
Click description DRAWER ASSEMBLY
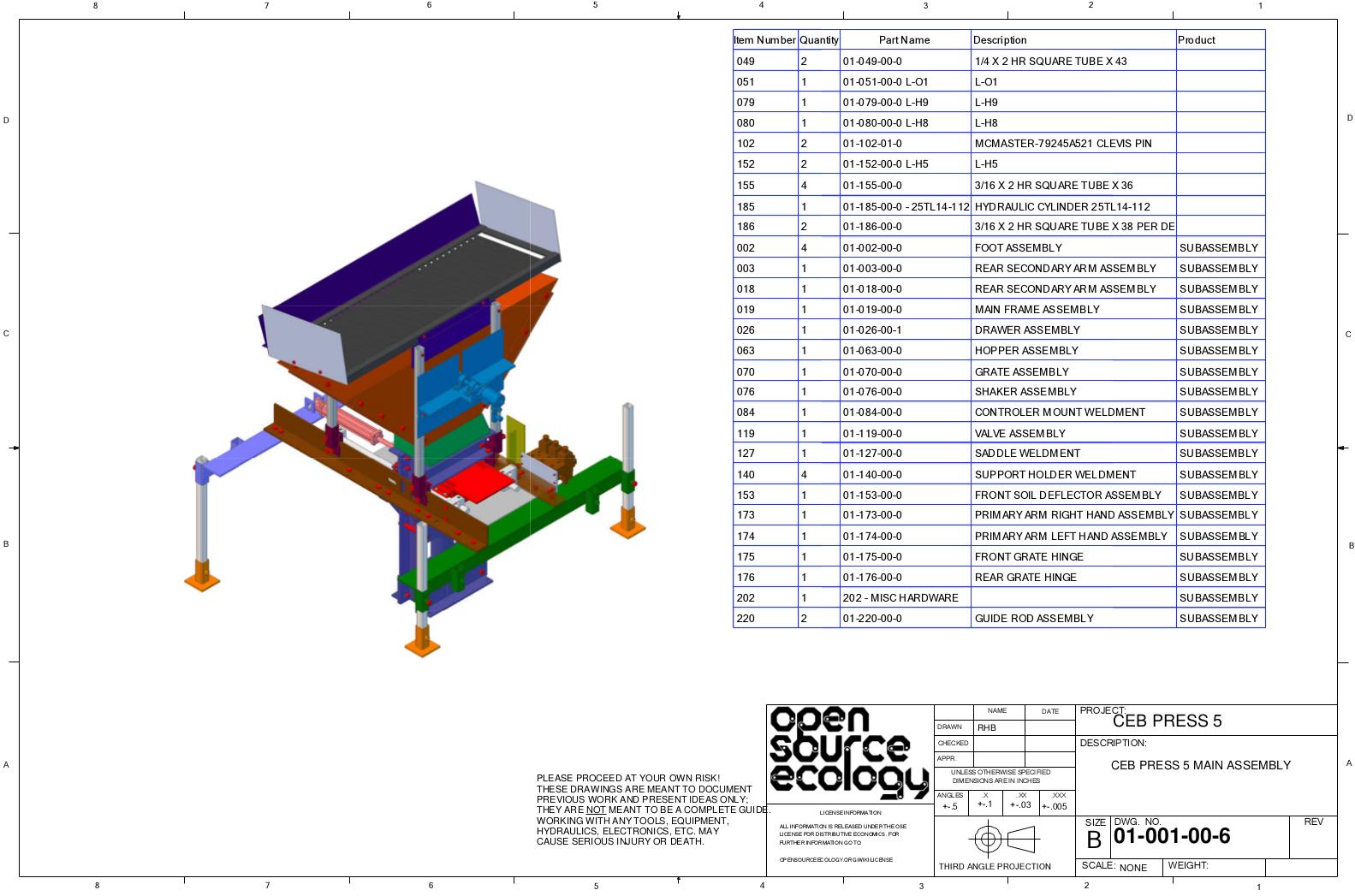coord(1027,330)
